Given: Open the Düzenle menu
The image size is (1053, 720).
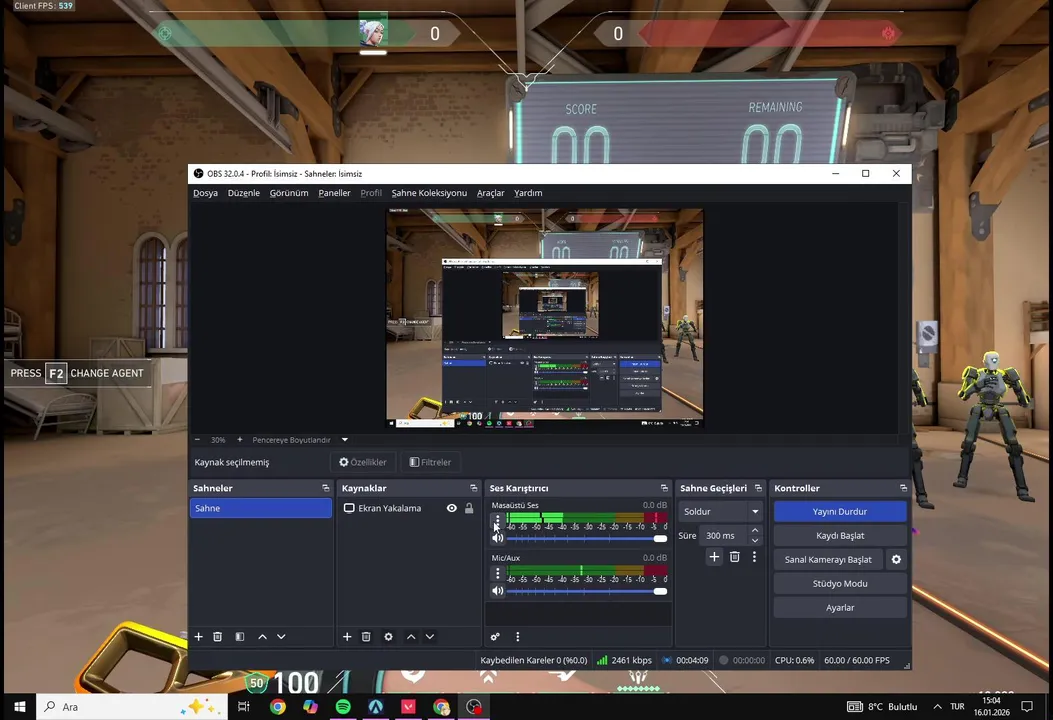Looking at the screenshot, I should coord(244,193).
